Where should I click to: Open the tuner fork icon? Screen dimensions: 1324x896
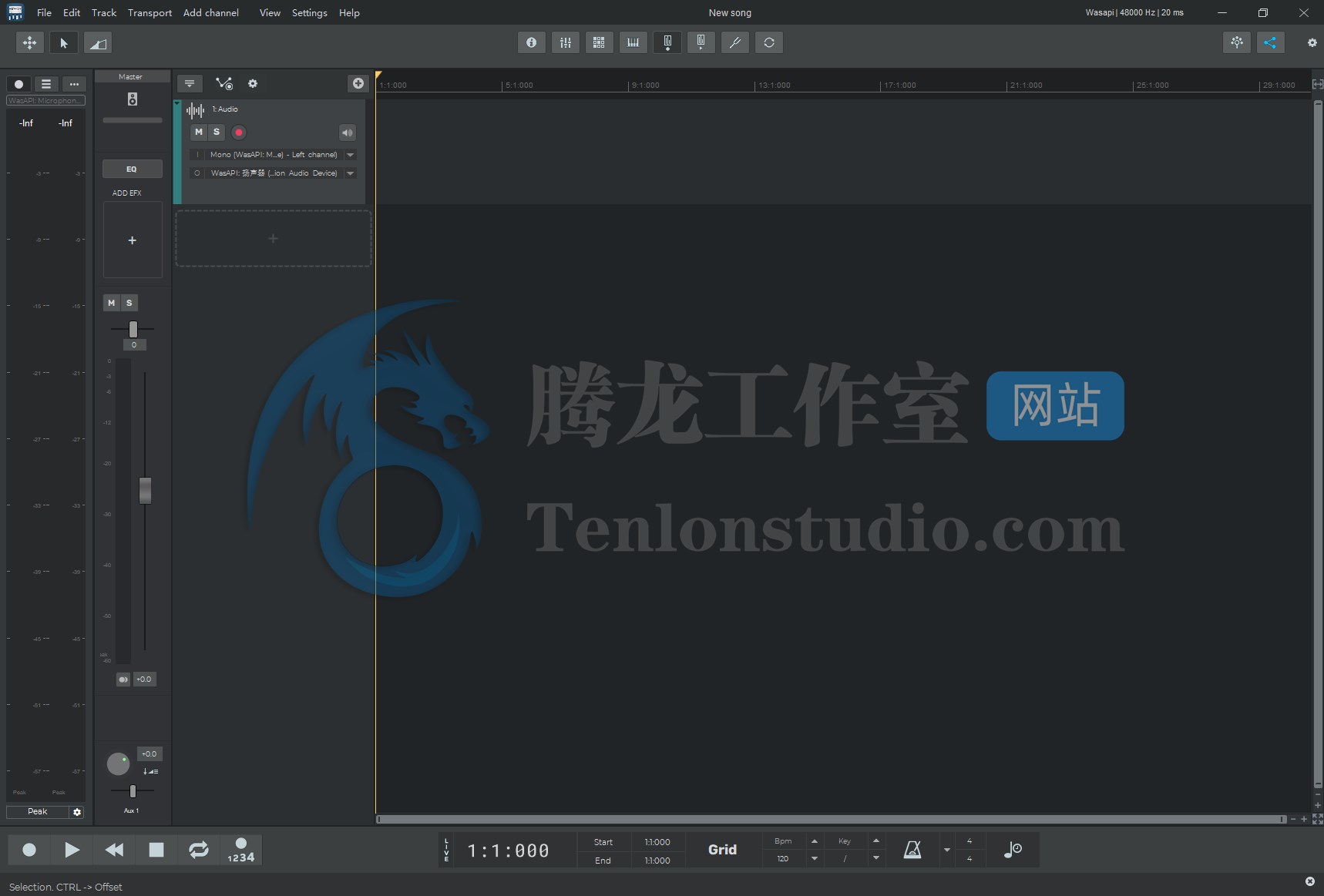tap(734, 42)
